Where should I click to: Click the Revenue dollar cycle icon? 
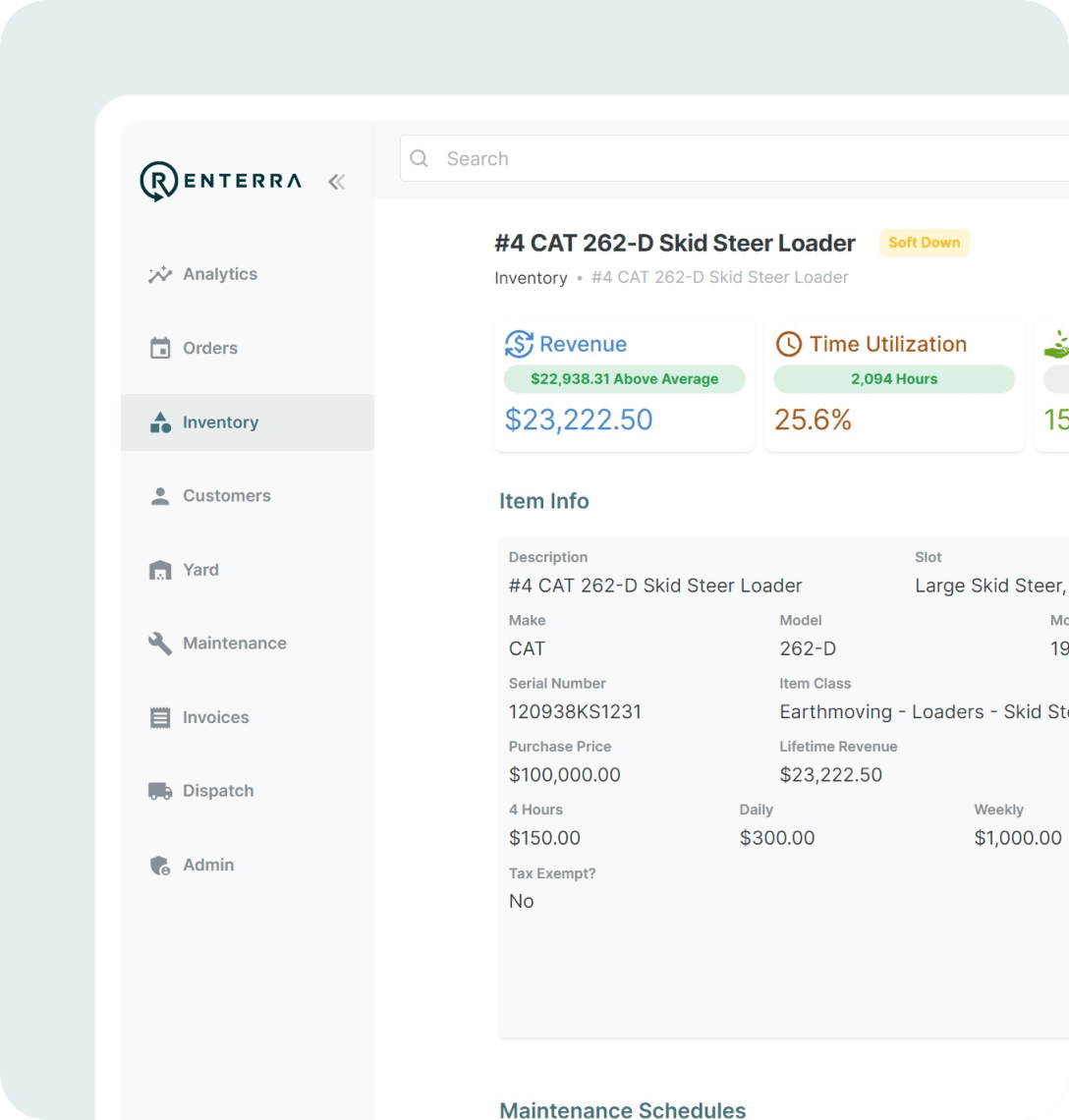pyautogui.click(x=519, y=344)
